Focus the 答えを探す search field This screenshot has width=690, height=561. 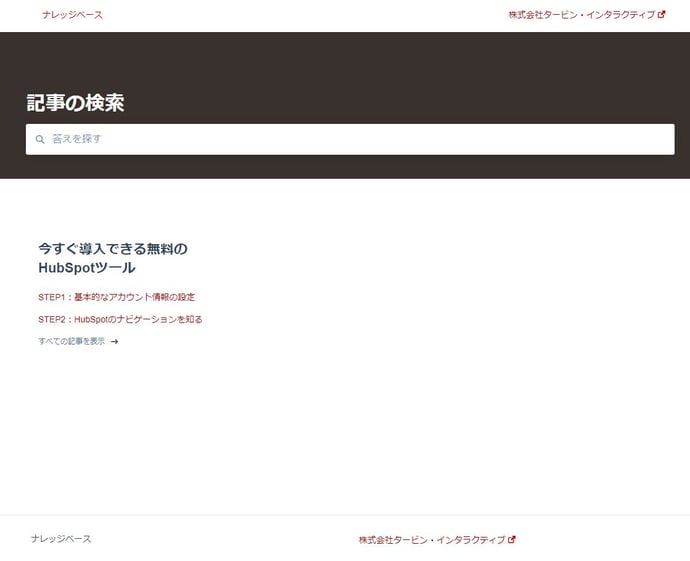point(350,139)
